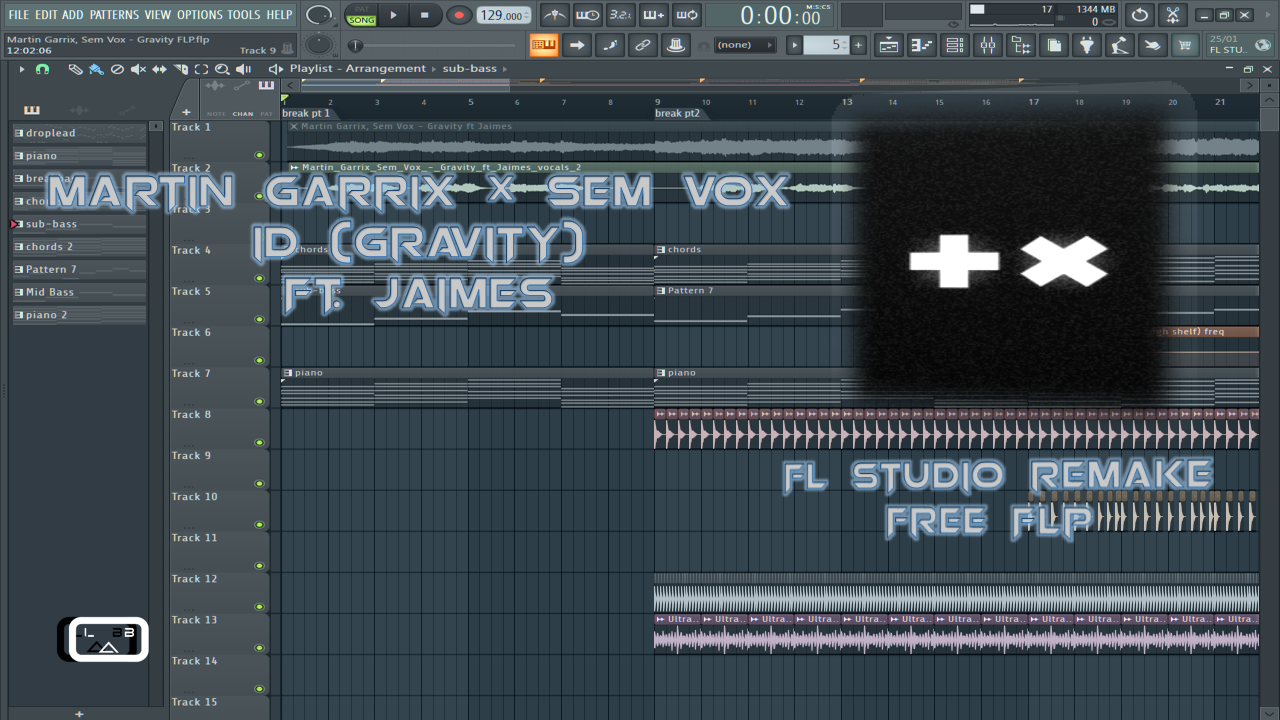Select the Mid Bass pattern in picker
The width and height of the screenshot is (1280, 720).
[79, 292]
